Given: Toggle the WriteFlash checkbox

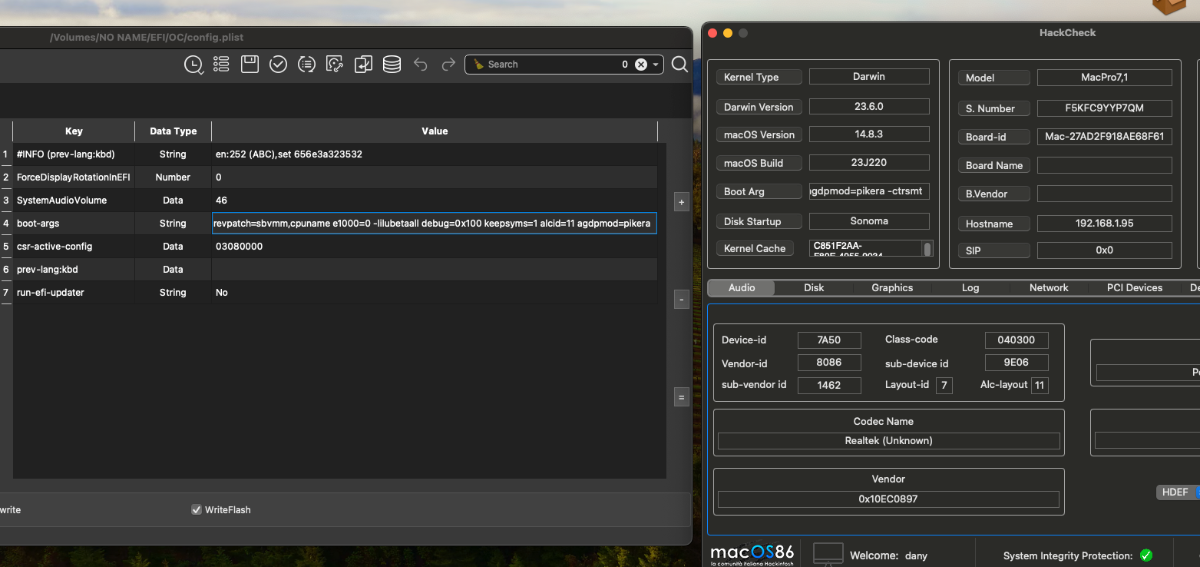Looking at the screenshot, I should pos(196,510).
